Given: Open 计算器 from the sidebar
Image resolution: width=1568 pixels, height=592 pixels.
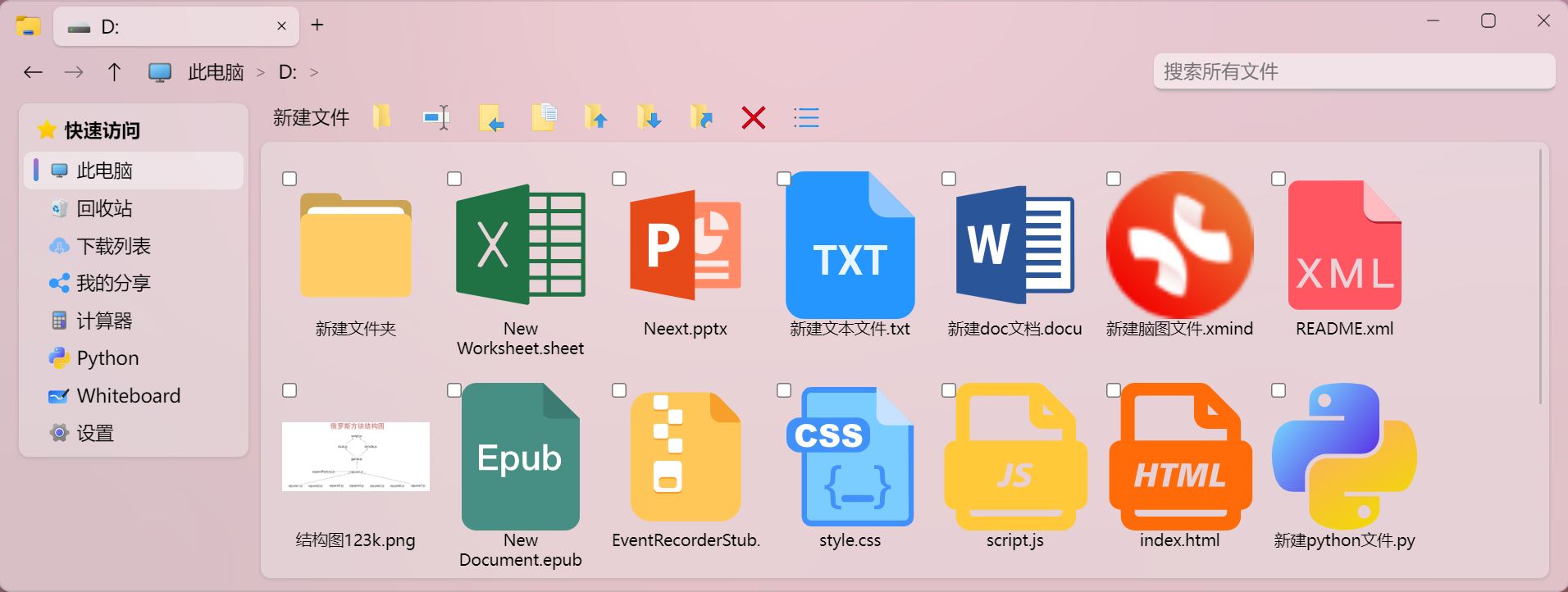Looking at the screenshot, I should click(x=134, y=321).
